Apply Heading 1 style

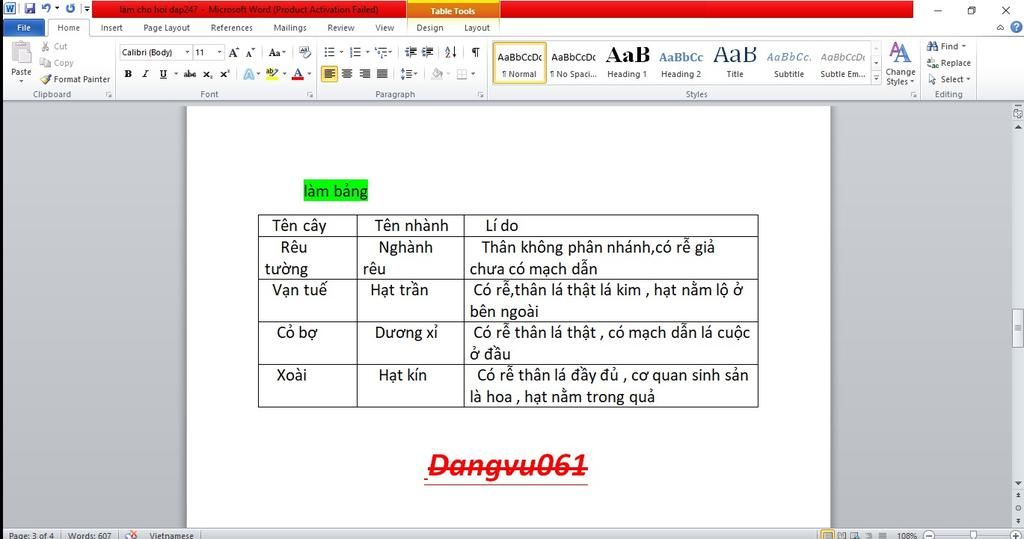627,63
